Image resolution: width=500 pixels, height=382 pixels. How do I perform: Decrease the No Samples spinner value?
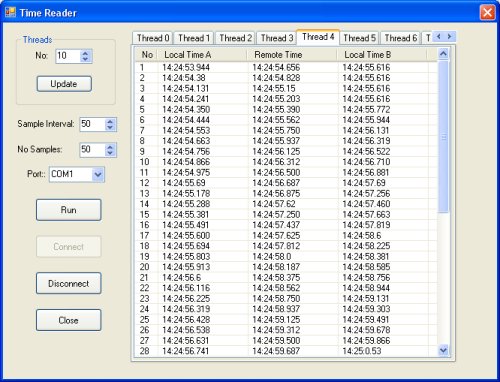pos(110,153)
